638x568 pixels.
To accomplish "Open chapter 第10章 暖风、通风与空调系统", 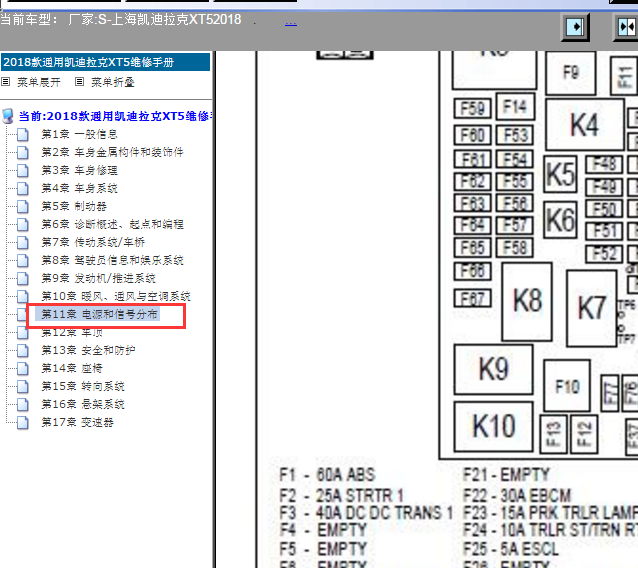I will [x=116, y=296].
